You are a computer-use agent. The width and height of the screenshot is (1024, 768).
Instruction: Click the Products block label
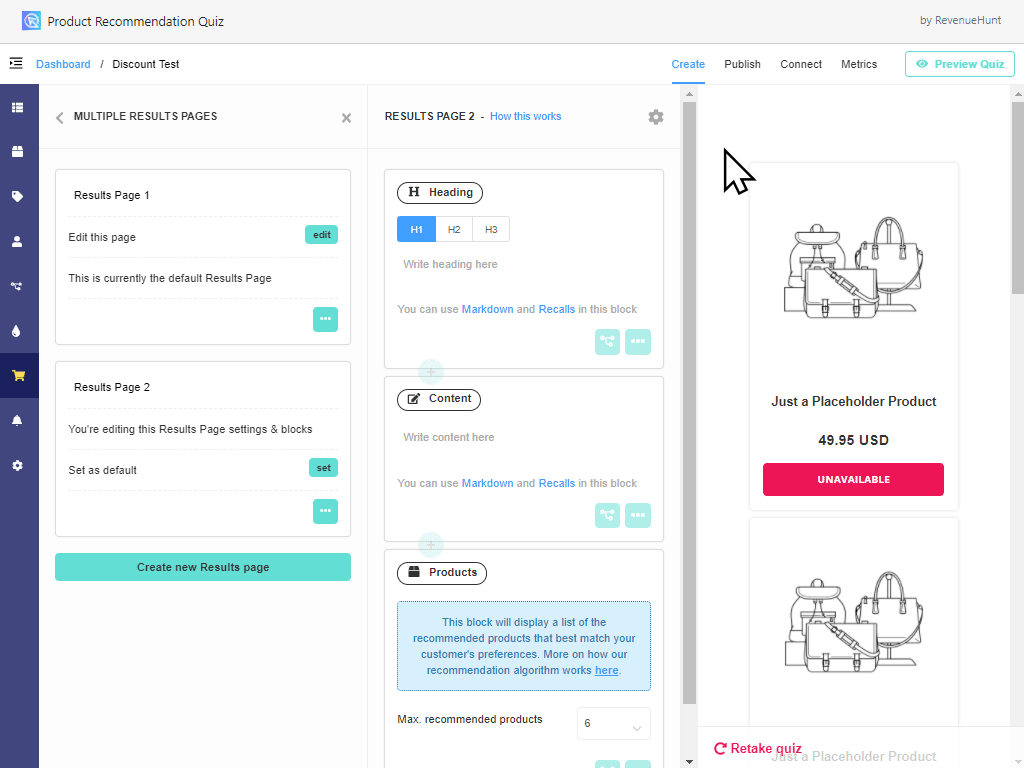tap(441, 573)
